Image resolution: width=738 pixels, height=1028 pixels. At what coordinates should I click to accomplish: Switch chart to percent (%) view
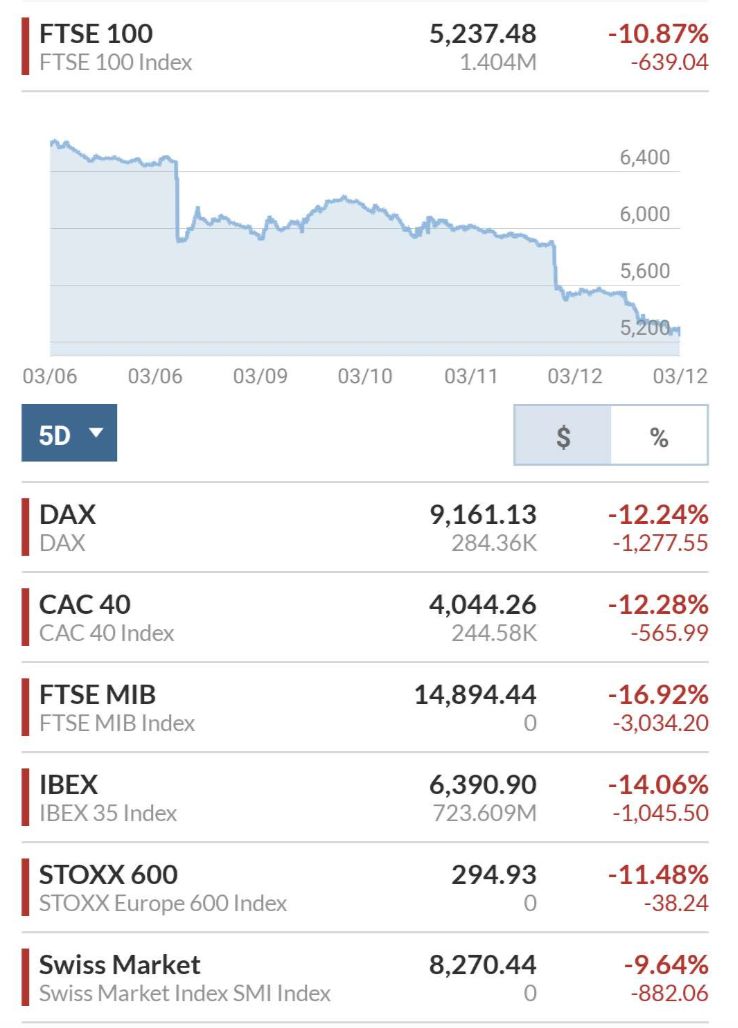[658, 436]
